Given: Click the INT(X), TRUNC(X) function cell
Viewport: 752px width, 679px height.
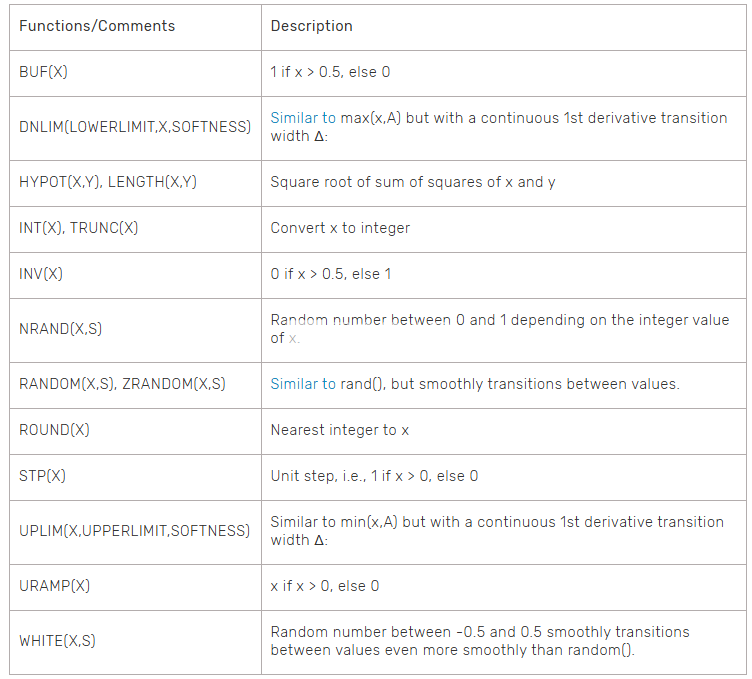Looking at the screenshot, I should coord(79,228).
